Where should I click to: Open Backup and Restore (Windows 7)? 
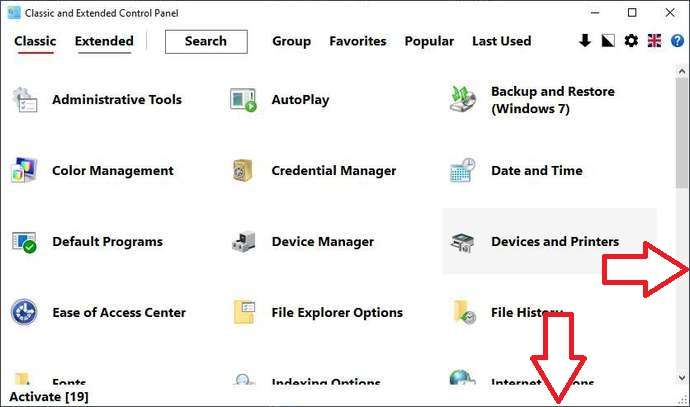[x=552, y=100]
